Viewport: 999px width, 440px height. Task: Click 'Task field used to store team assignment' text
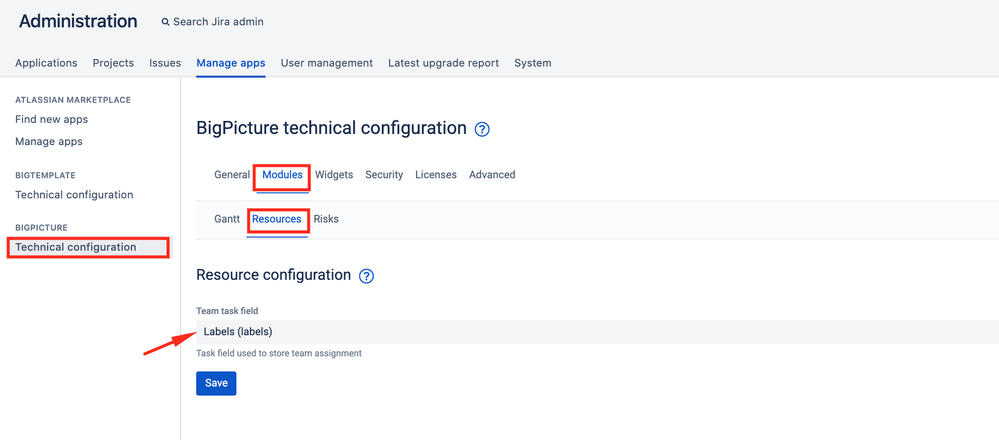click(279, 353)
